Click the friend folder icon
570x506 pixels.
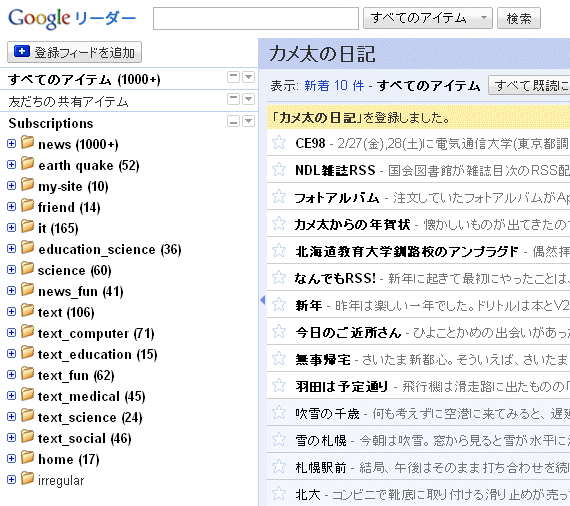coord(27,205)
